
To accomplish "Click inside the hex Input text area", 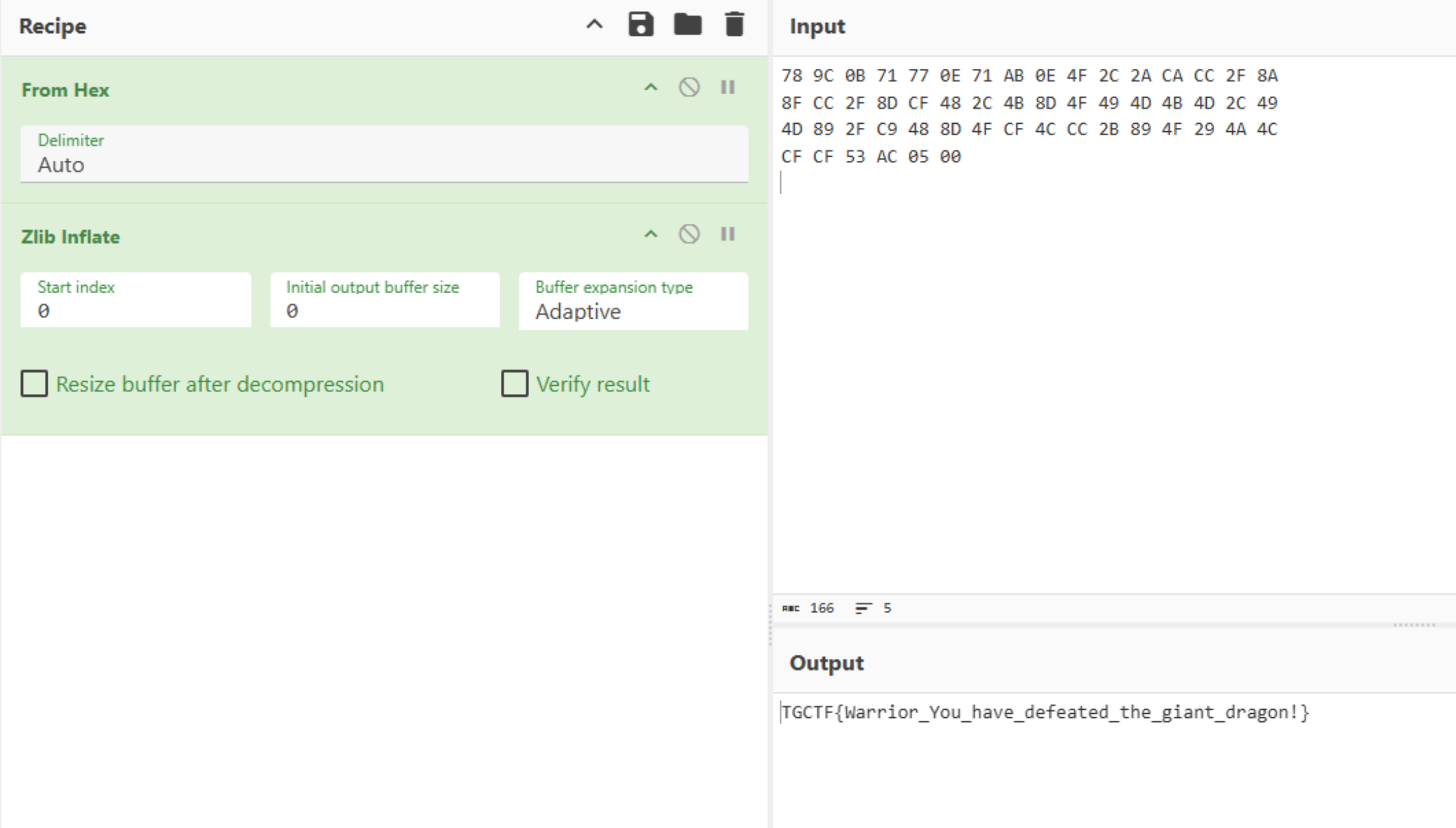I will 1108,353.
